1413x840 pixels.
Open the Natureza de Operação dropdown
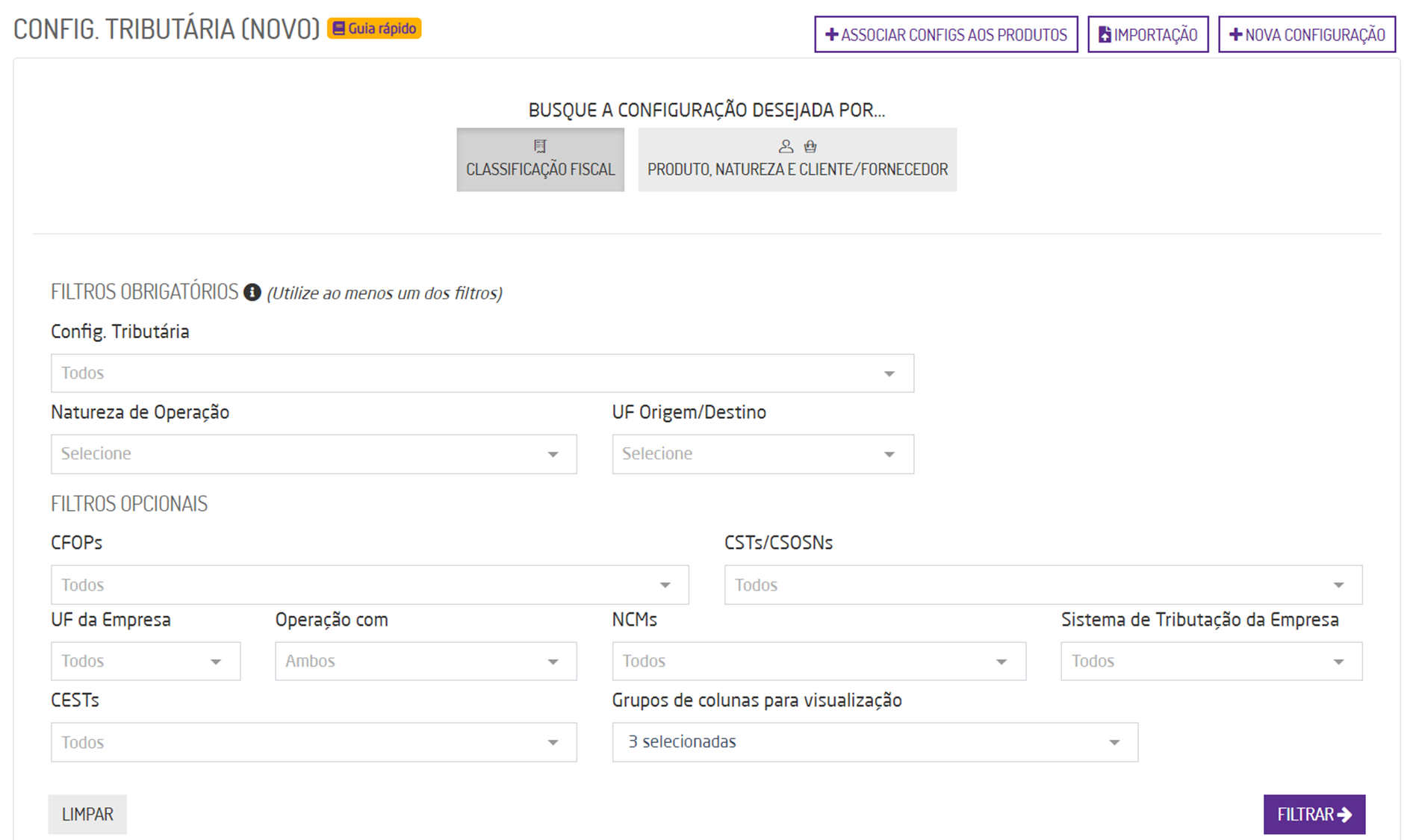pos(314,454)
